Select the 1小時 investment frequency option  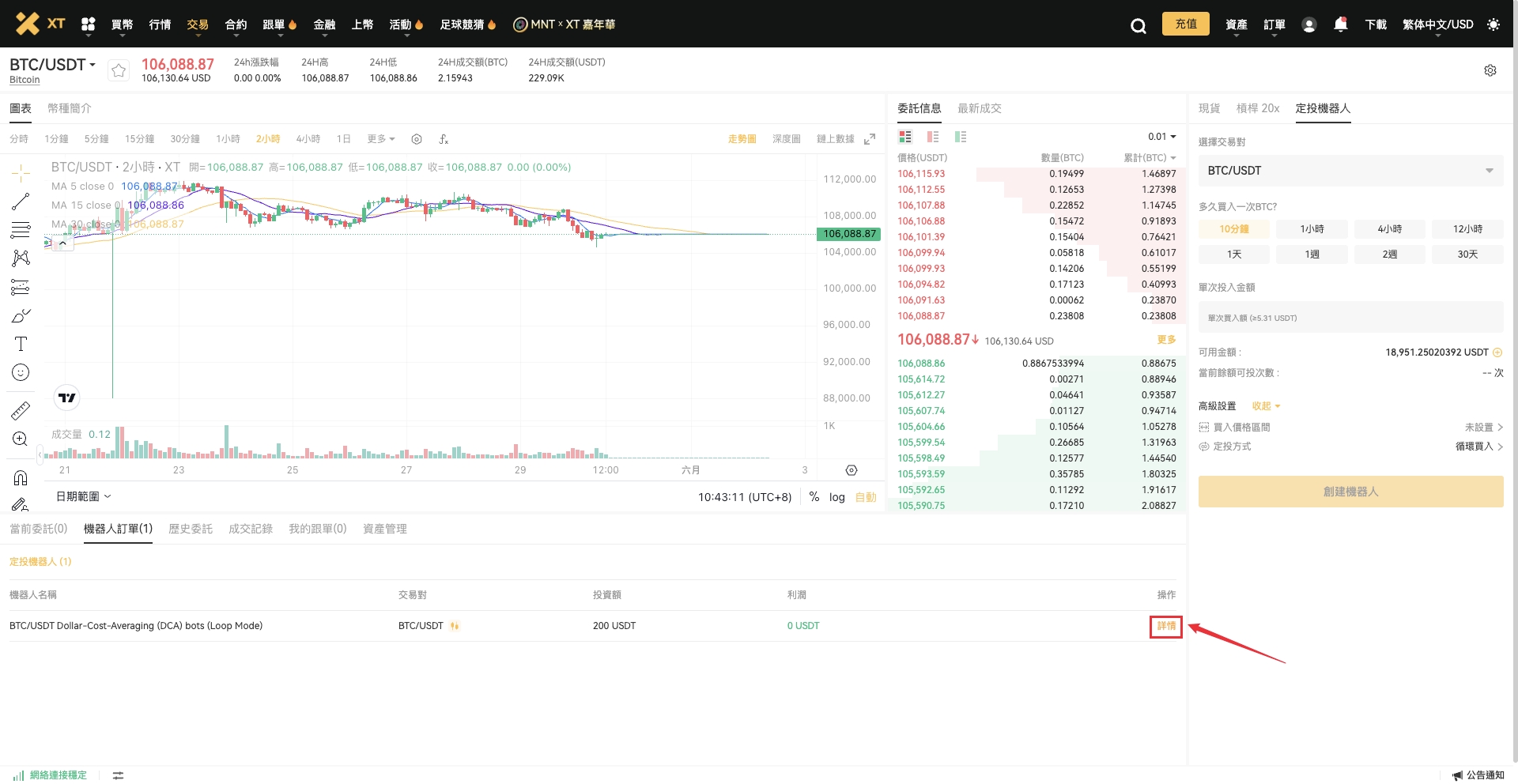1312,229
